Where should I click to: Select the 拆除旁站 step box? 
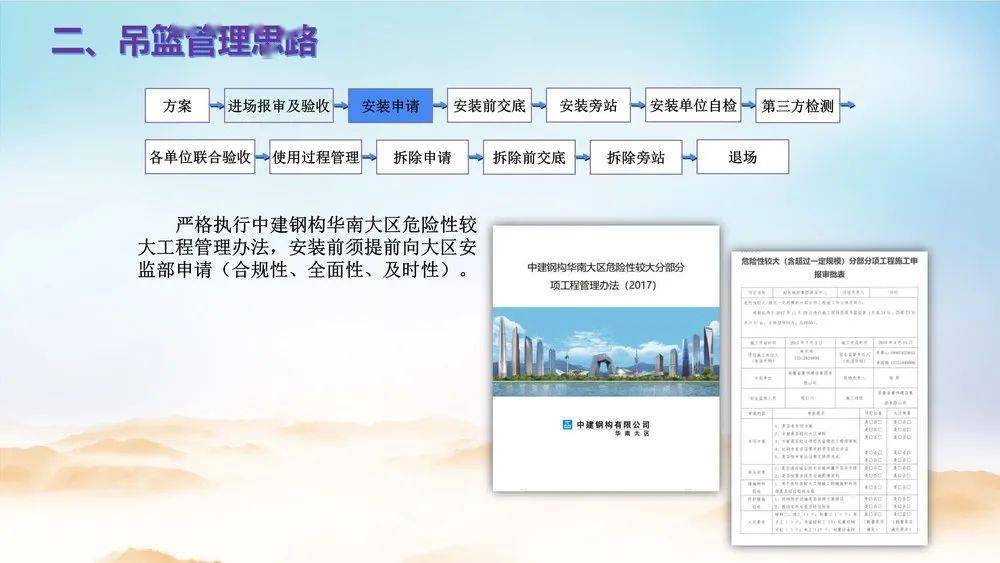point(636,157)
